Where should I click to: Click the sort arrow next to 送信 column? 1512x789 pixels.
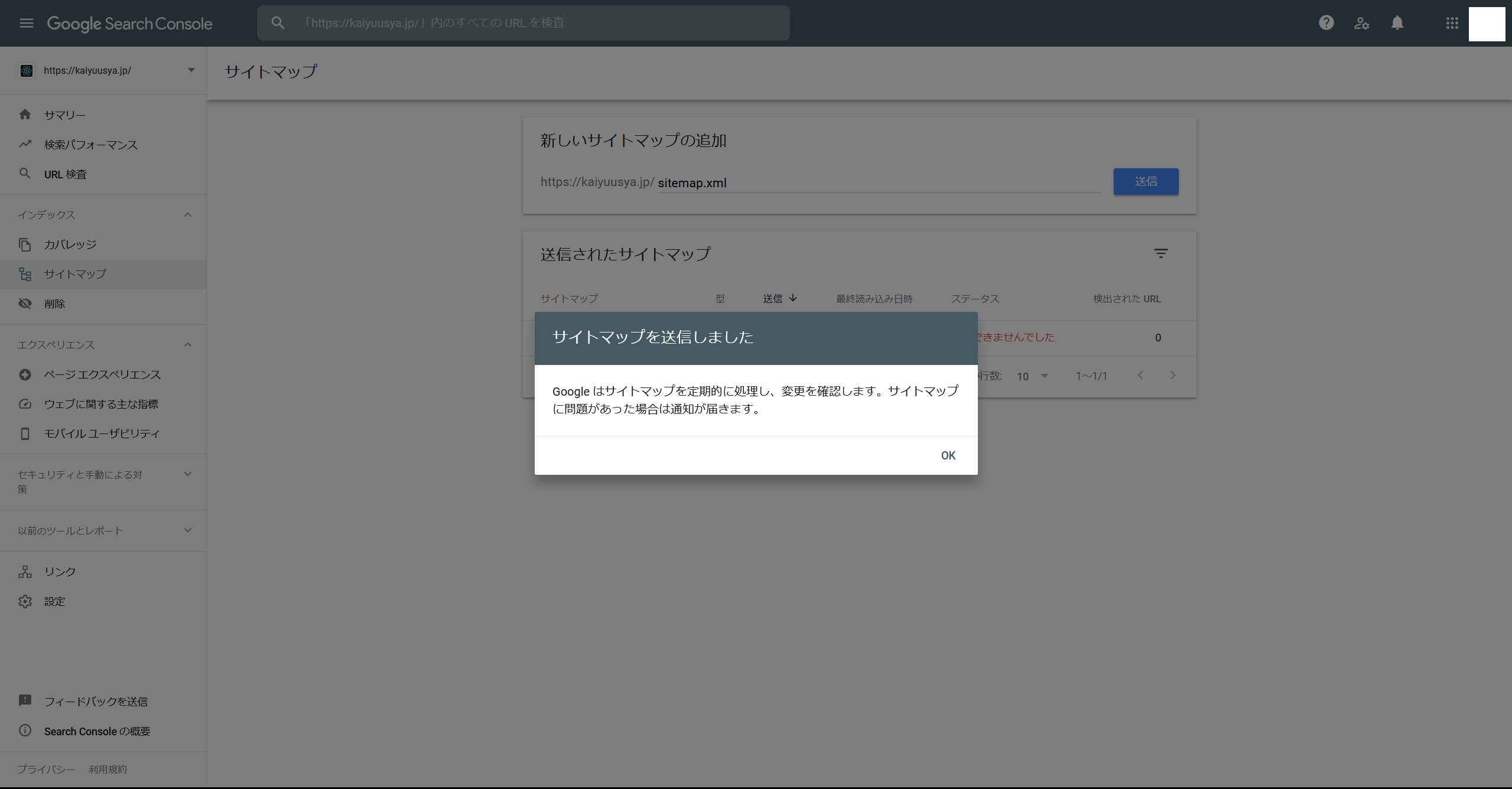coord(793,298)
